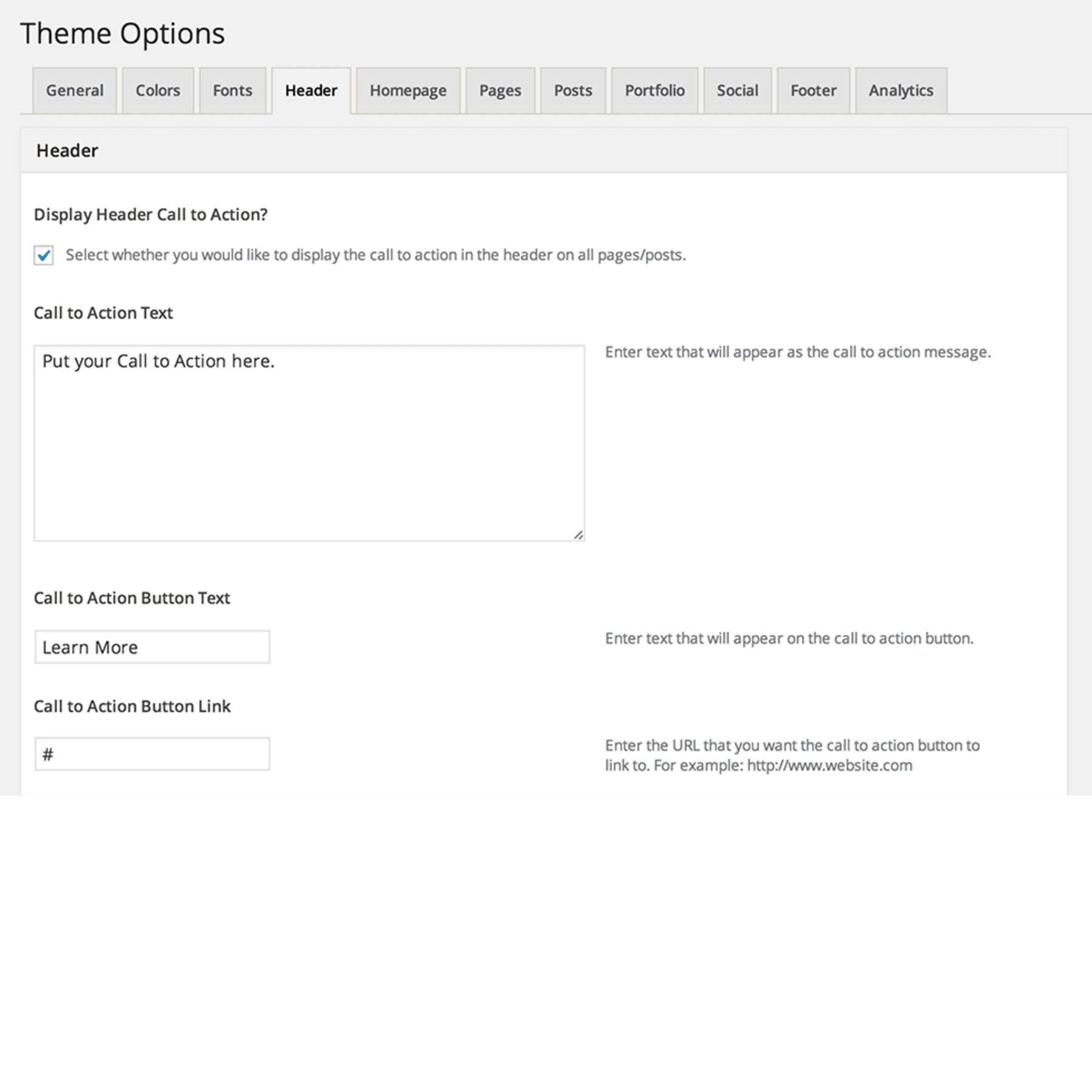This screenshot has height=1092, width=1092.
Task: Click the Learn More button text field
Action: (152, 647)
